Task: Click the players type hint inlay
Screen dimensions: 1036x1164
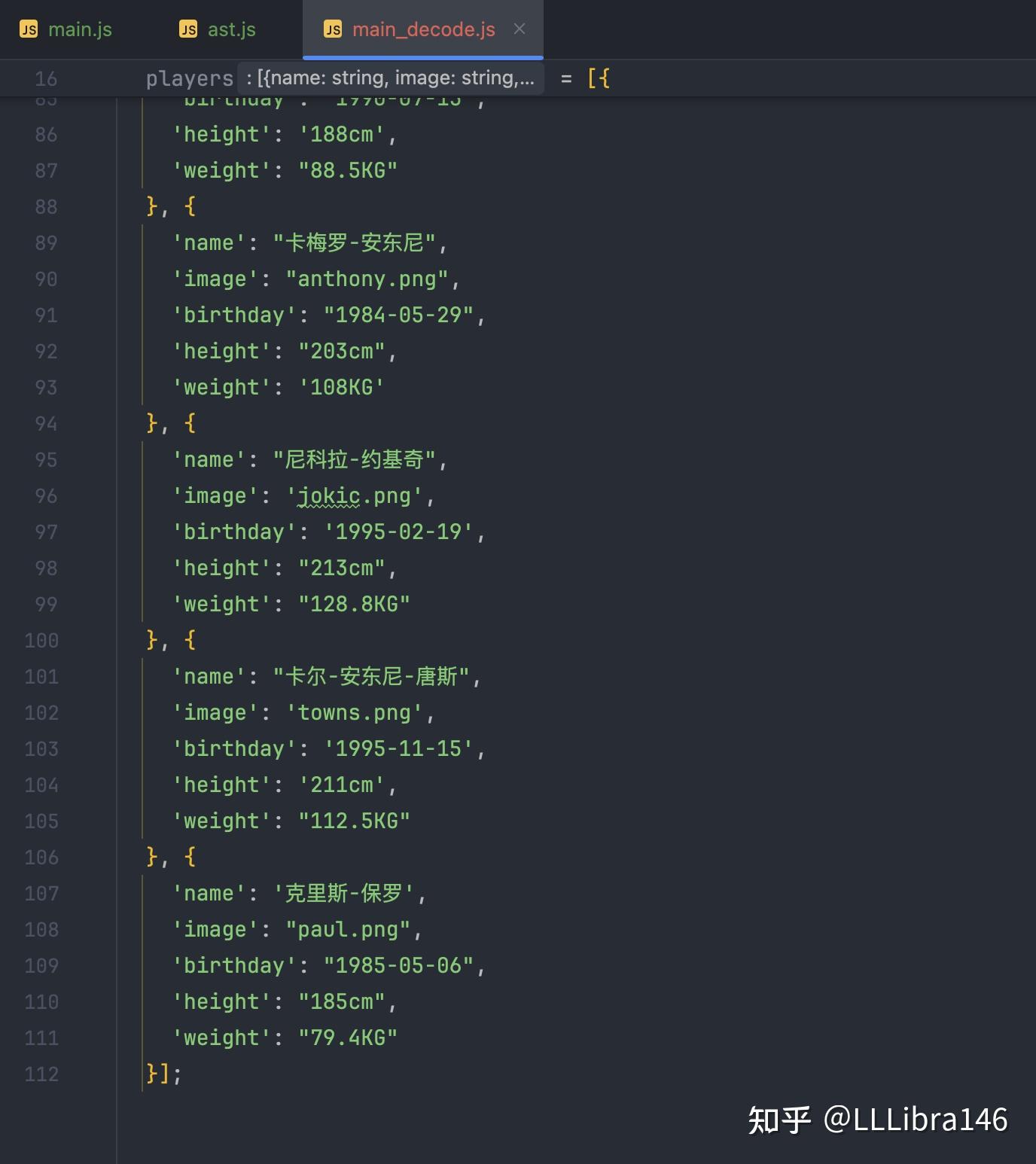Action: 392,78
